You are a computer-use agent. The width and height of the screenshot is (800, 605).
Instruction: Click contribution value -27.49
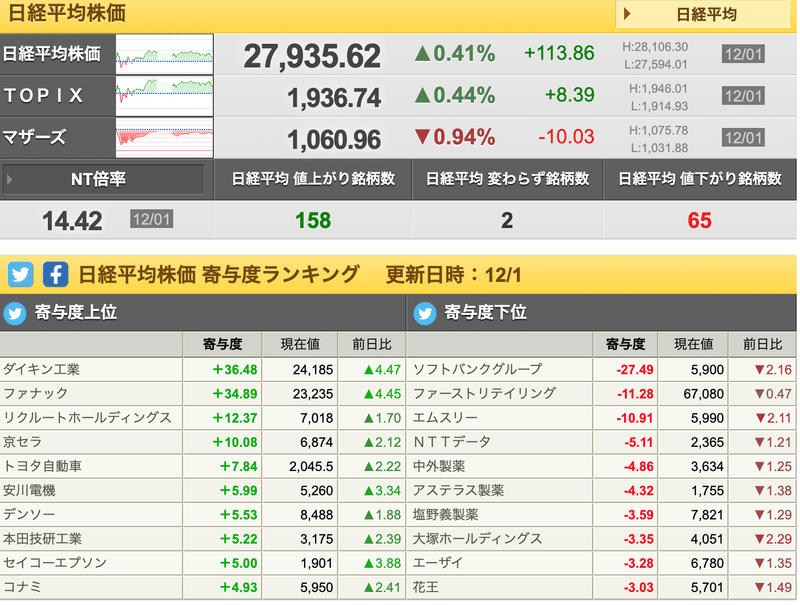tap(635, 369)
